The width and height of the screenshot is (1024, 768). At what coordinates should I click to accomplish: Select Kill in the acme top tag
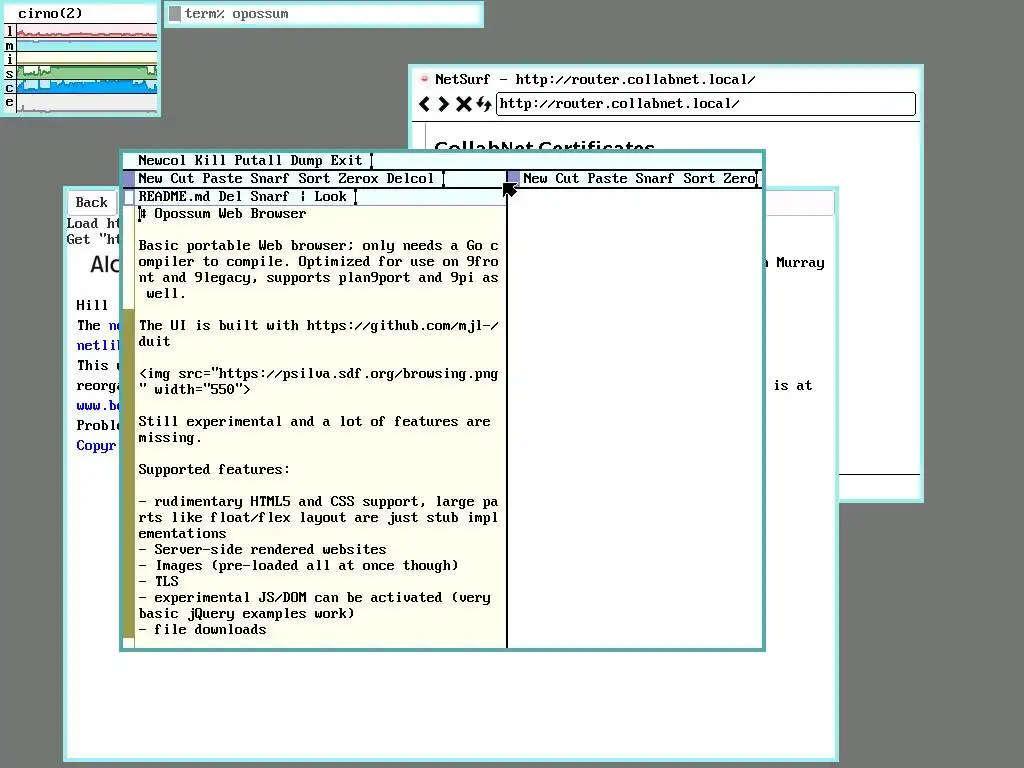[210, 161]
